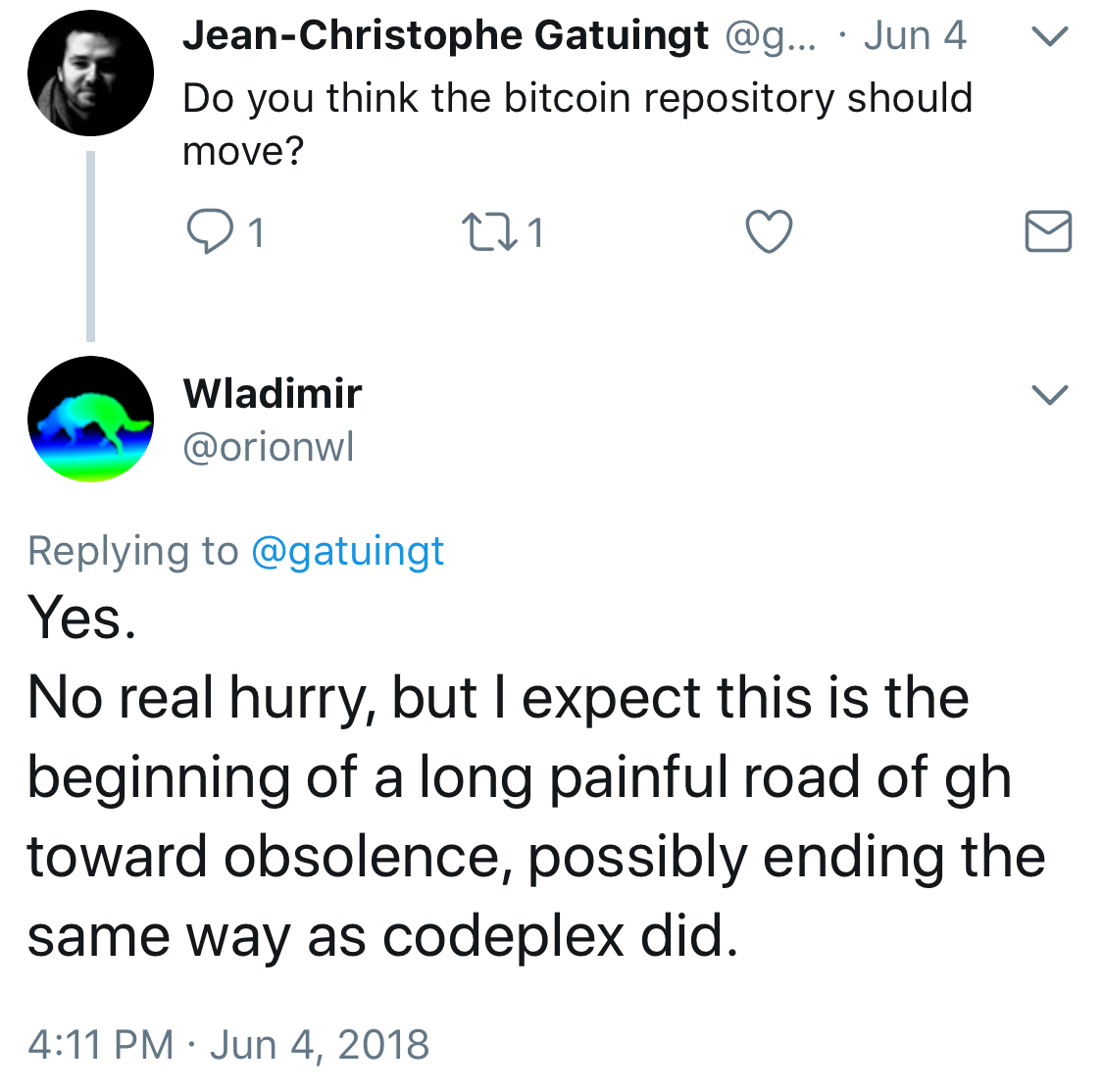
Task: Like the tweet with heart icon
Action: (769, 231)
